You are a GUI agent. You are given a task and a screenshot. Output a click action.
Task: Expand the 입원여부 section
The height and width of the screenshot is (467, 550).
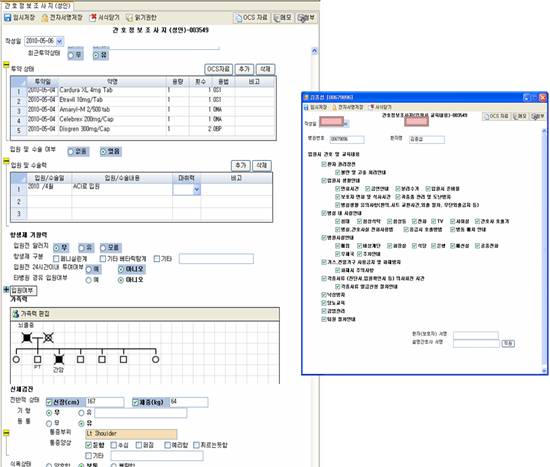tap(6, 290)
